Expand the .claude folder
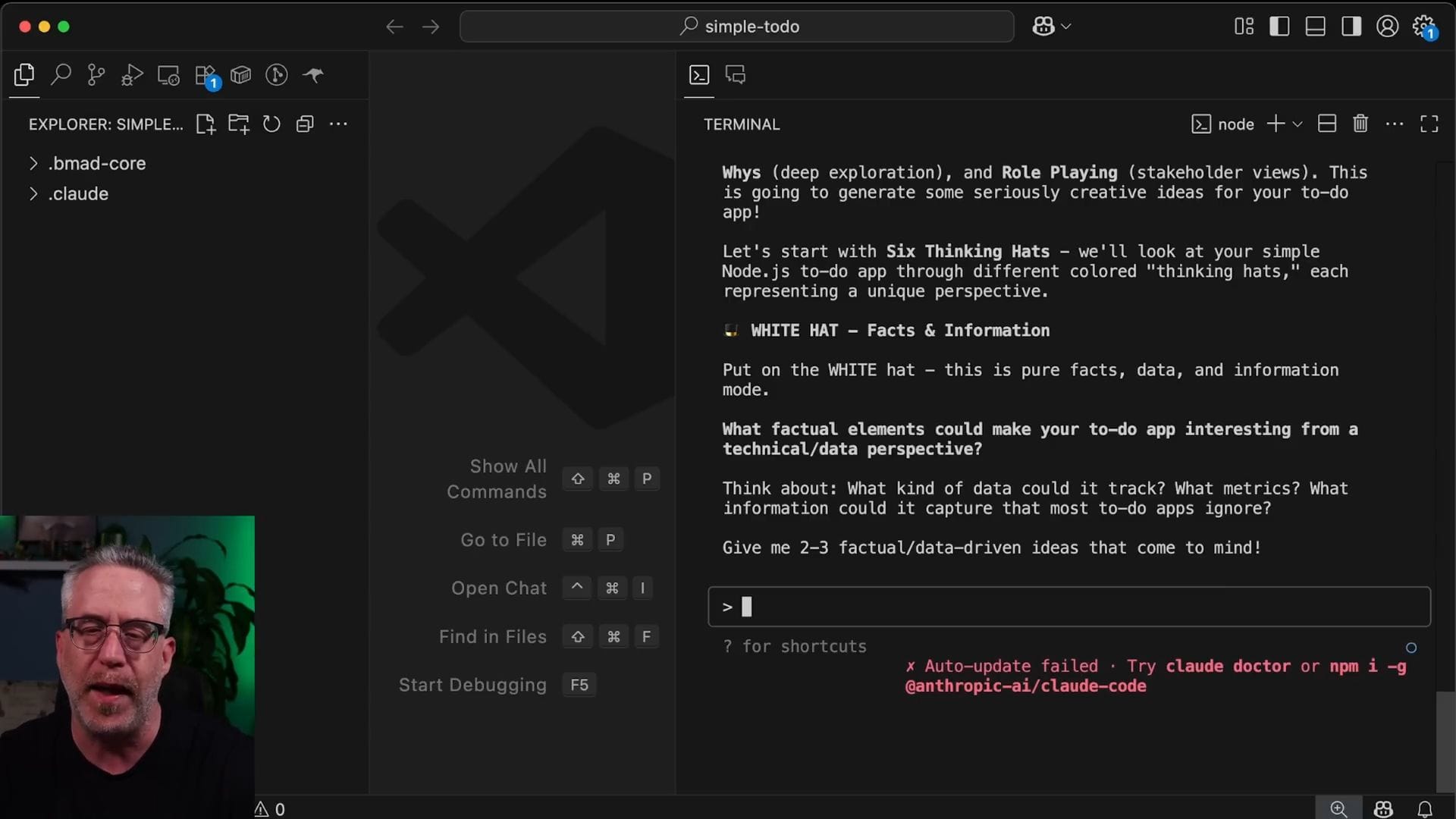The width and height of the screenshot is (1456, 819). click(x=78, y=193)
